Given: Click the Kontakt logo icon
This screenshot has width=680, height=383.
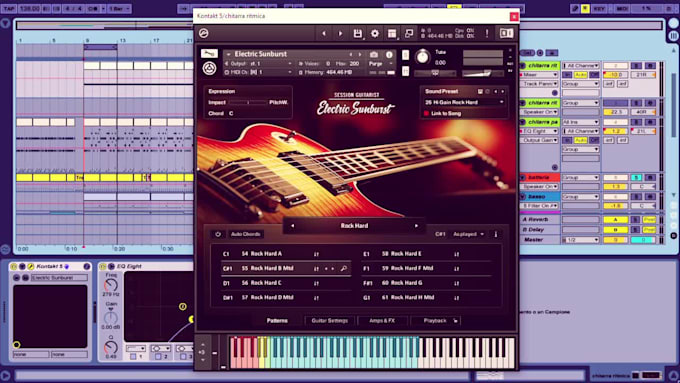Looking at the screenshot, I should tap(203, 33).
